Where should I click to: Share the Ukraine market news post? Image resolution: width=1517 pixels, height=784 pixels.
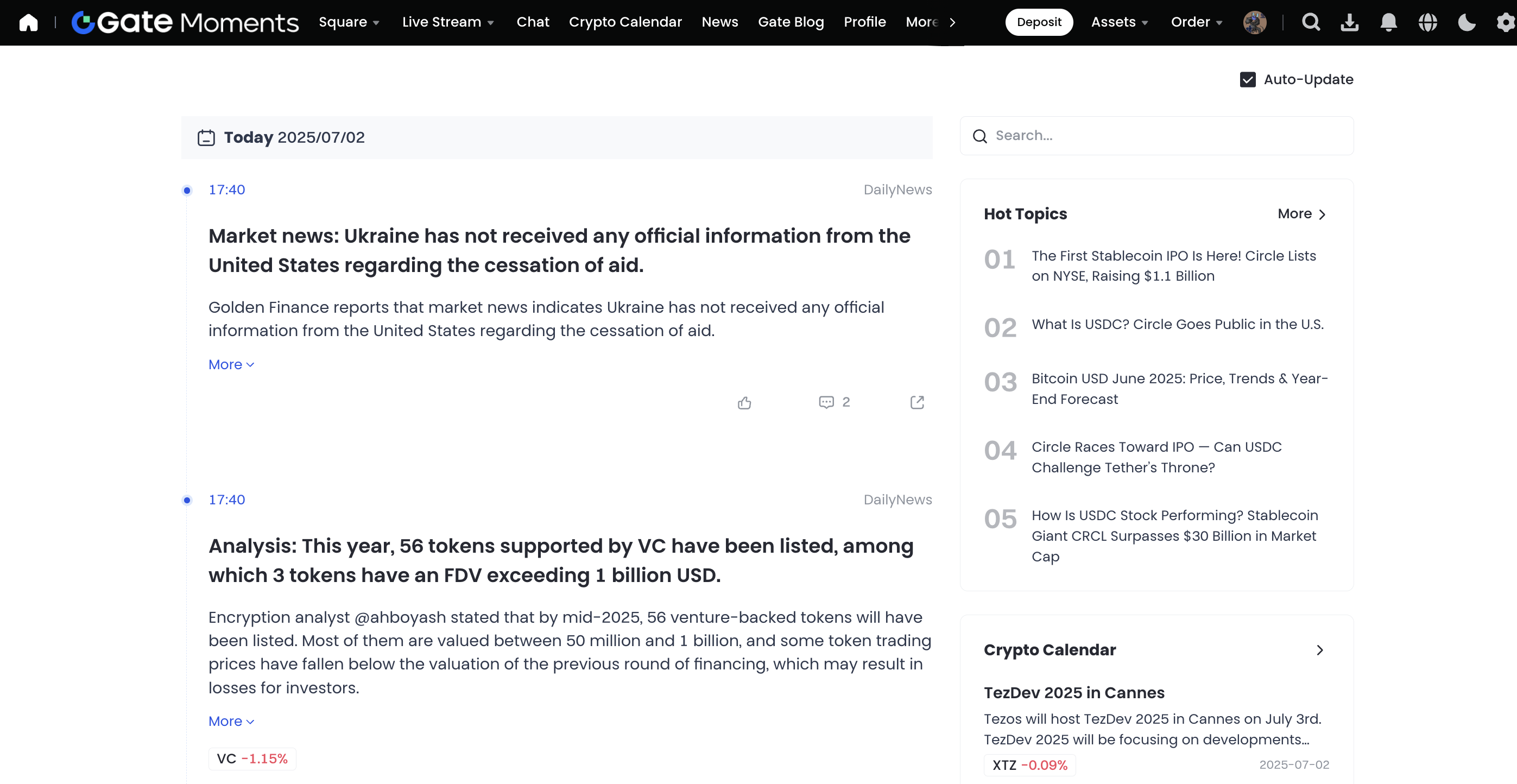[917, 402]
